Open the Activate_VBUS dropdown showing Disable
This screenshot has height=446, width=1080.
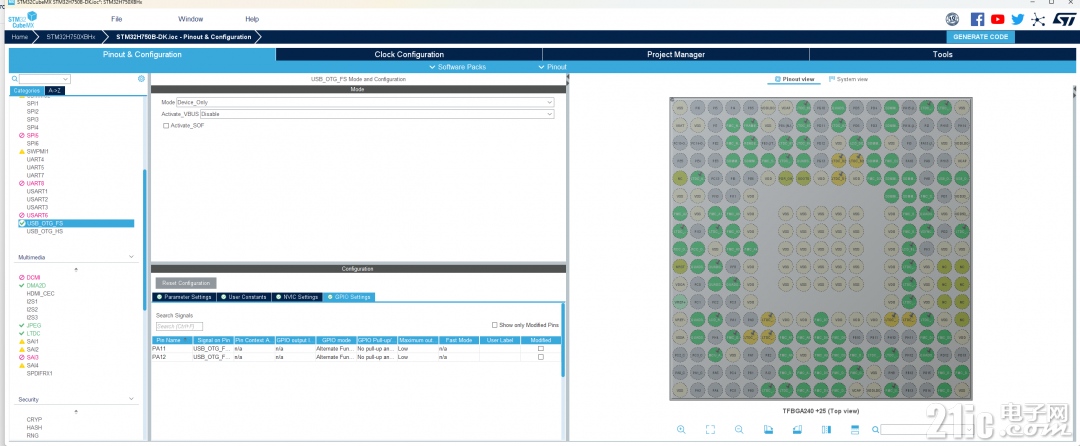pos(377,114)
